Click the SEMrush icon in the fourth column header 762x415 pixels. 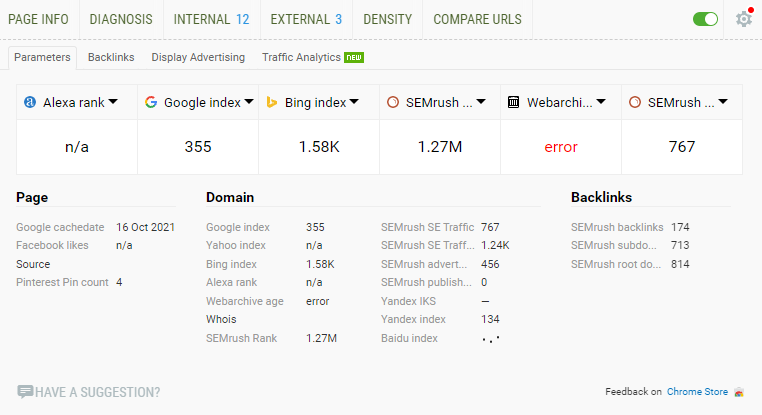[393, 102]
